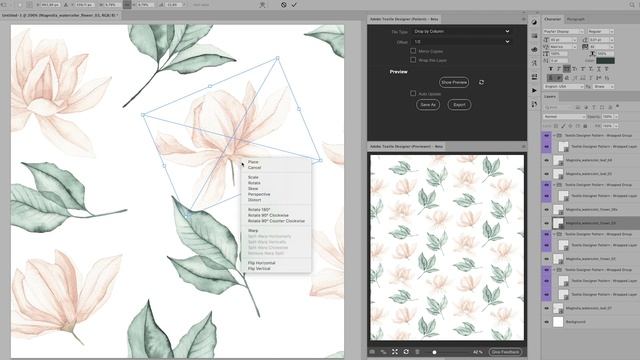The height and width of the screenshot is (360, 640).
Task: Click the lock all padlock icon in Layers
Action: point(585,126)
